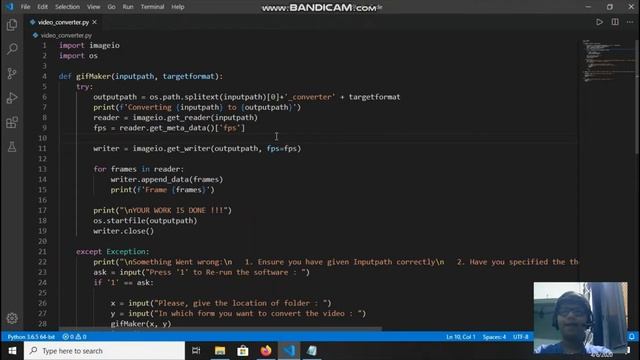
Task: Open the Terminal menu
Action: click(x=152, y=7)
